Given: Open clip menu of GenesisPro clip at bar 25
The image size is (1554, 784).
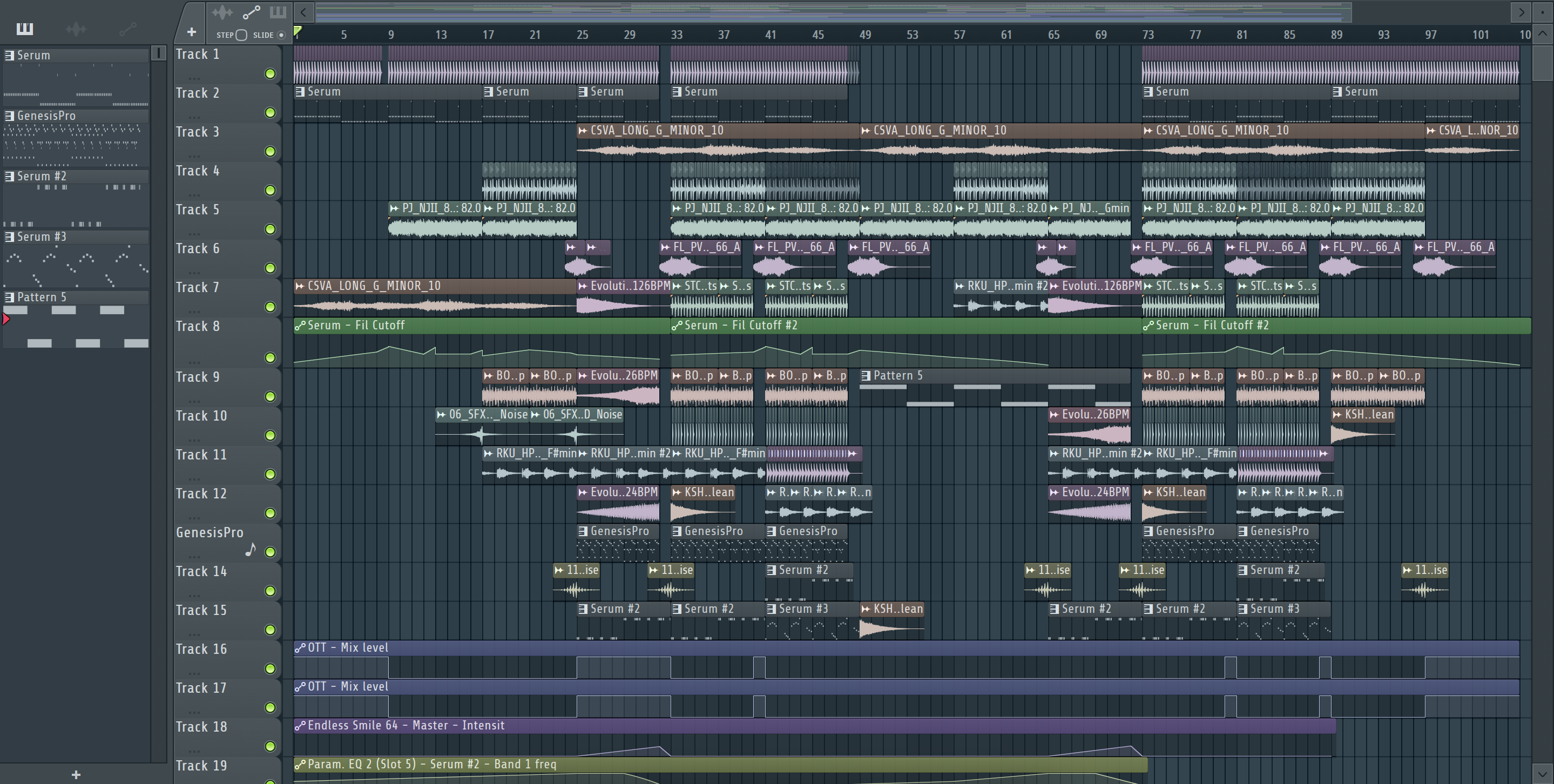Looking at the screenshot, I should tap(583, 531).
